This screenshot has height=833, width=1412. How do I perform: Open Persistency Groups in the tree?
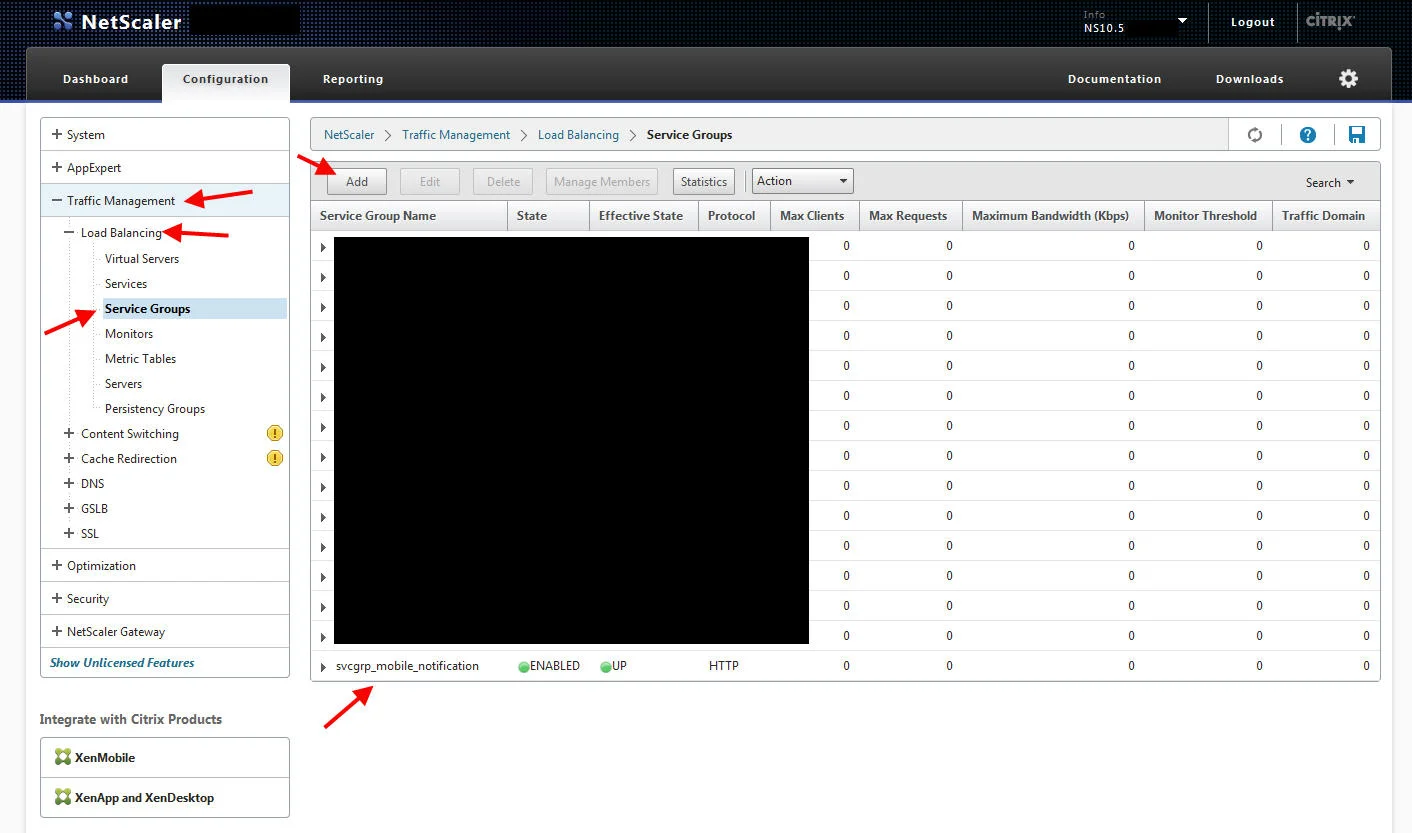[155, 408]
